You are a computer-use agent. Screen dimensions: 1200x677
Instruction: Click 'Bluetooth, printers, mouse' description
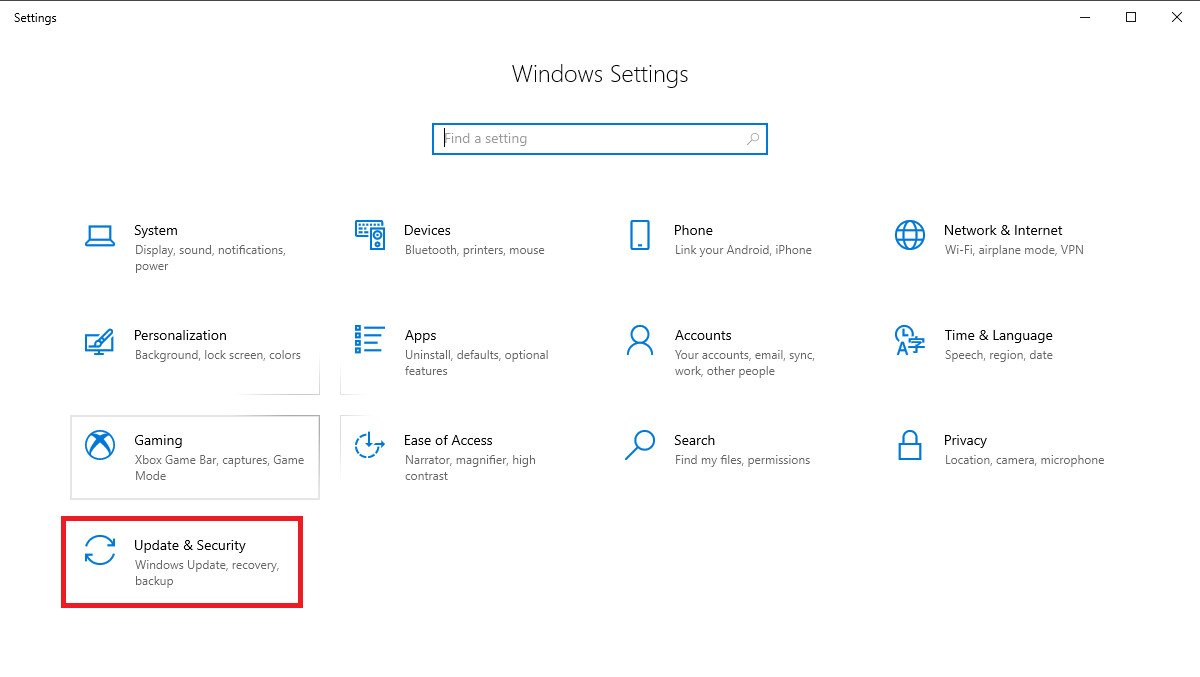click(x=475, y=250)
